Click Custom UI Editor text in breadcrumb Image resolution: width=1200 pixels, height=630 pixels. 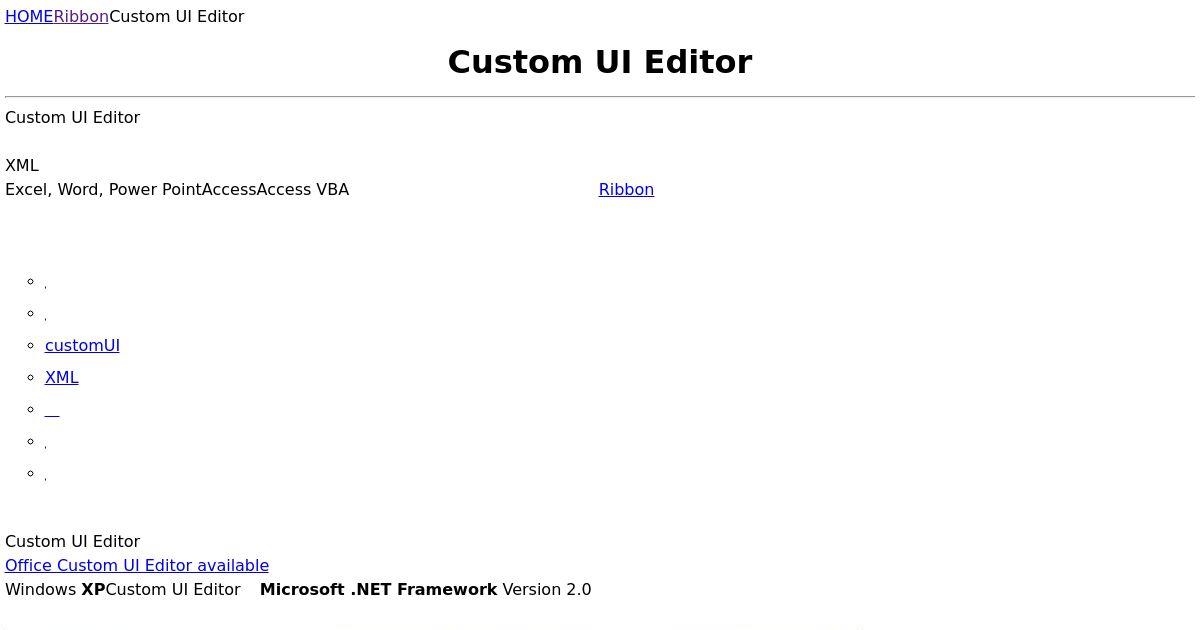(x=177, y=16)
